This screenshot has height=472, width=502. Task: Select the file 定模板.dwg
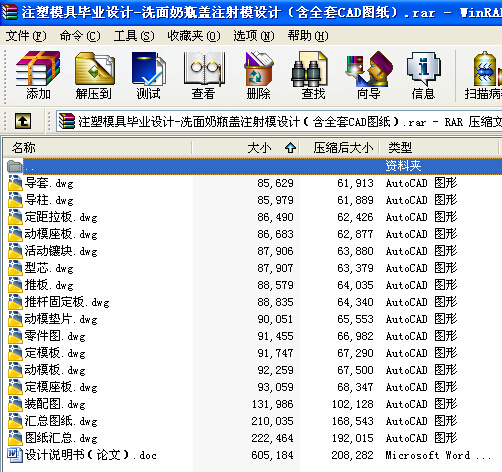(55, 353)
